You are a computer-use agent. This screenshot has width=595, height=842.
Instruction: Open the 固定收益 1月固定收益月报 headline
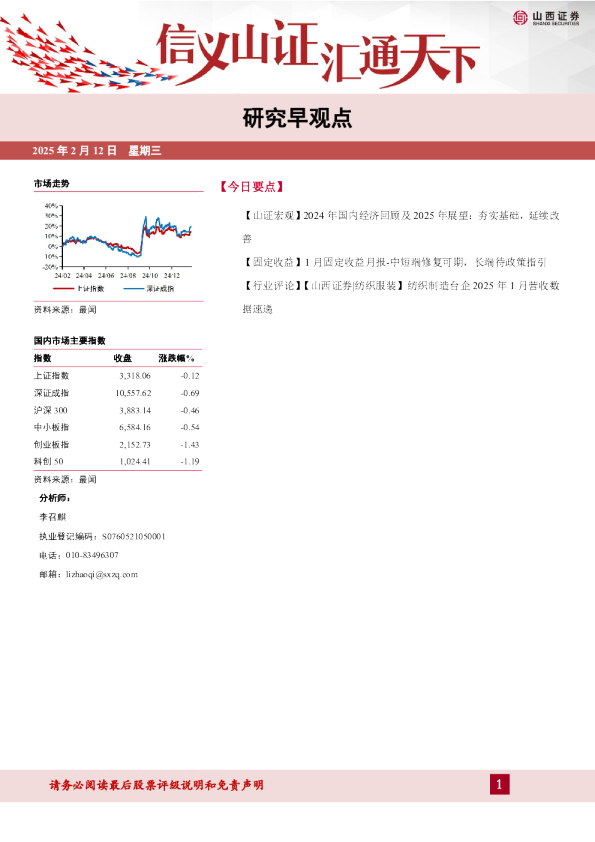395,262
